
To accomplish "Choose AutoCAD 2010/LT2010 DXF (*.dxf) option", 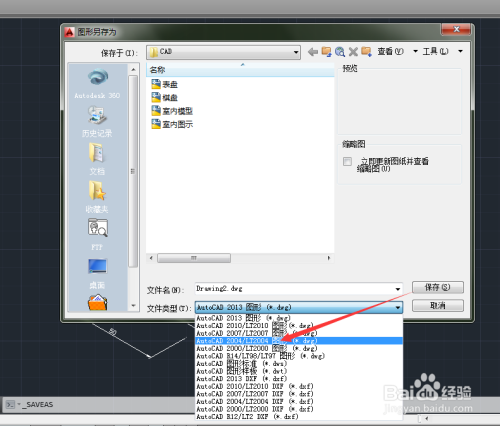I will tap(299, 386).
